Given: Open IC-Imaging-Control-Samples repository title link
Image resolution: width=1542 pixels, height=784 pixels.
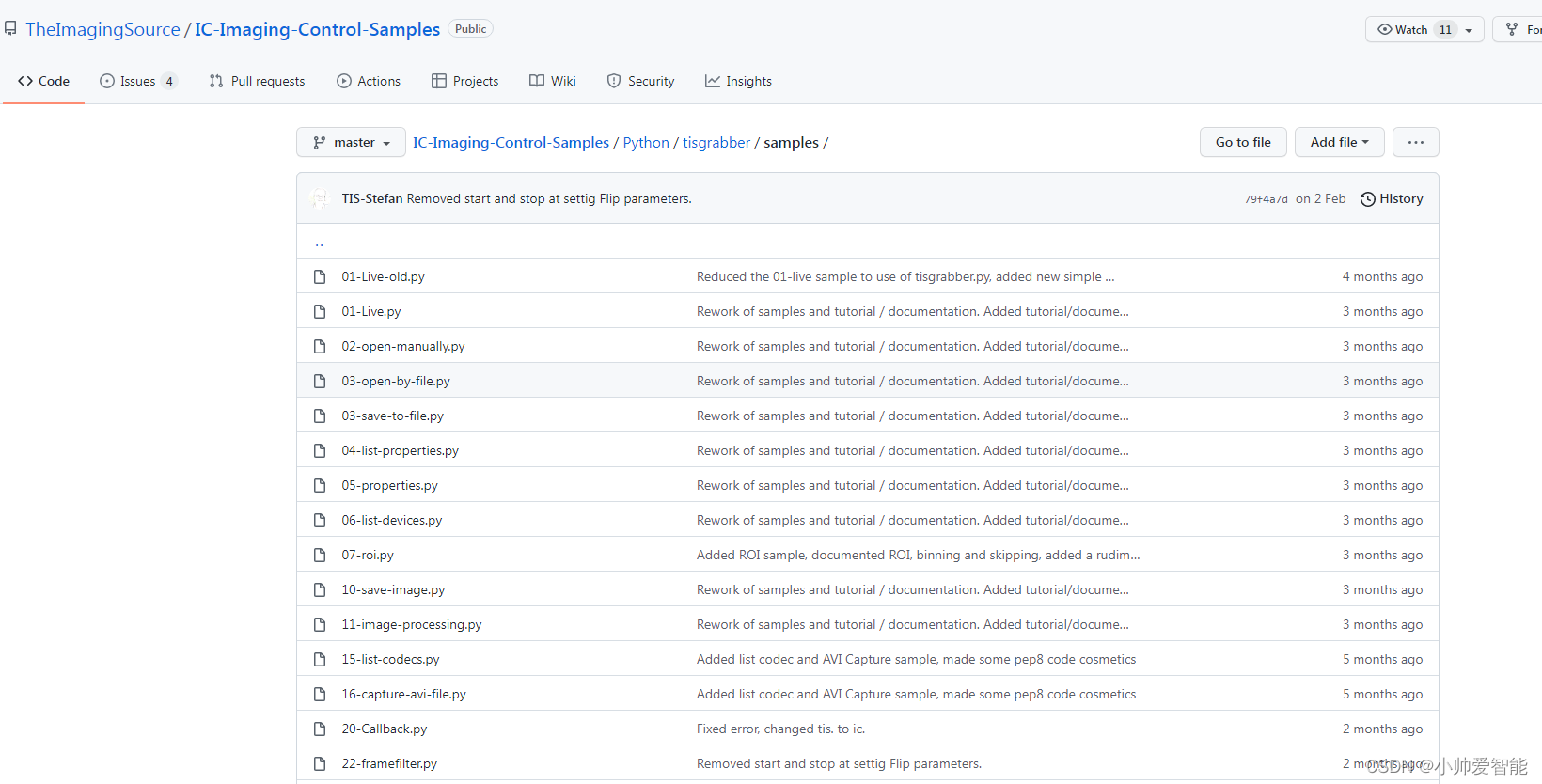Looking at the screenshot, I should click(317, 29).
